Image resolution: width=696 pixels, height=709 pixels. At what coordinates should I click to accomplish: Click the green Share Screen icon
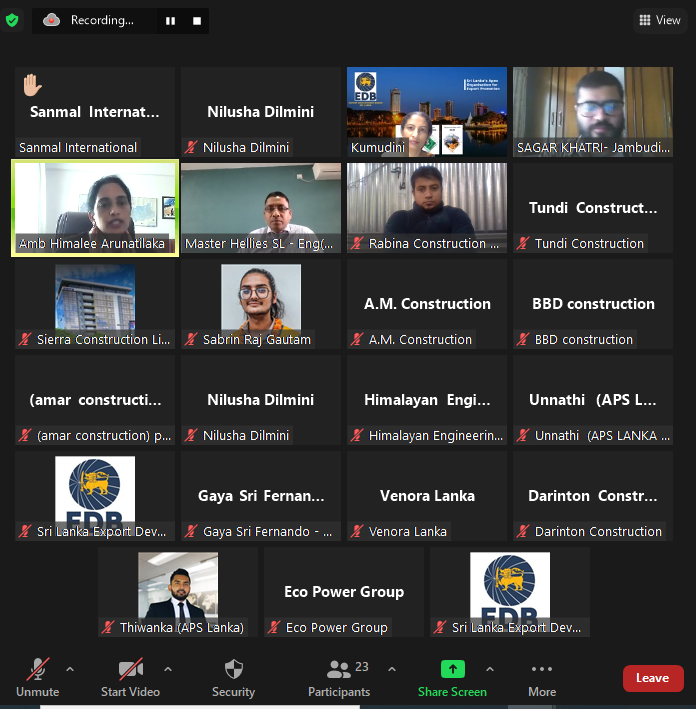(x=453, y=669)
